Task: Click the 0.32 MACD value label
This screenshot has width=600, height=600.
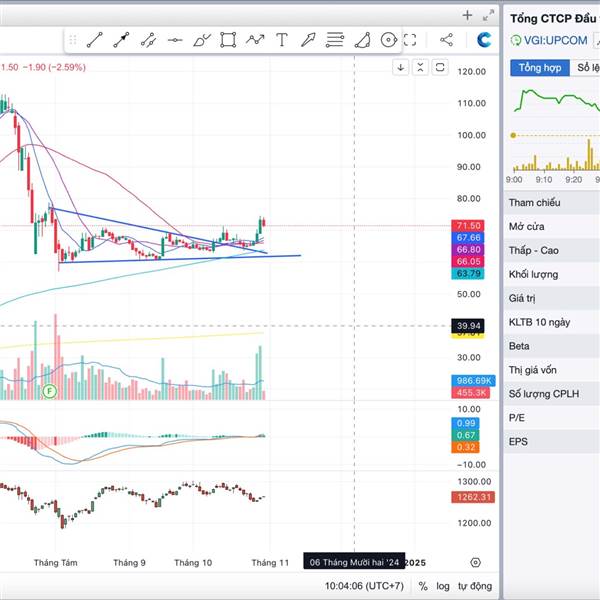Action: tap(465, 447)
